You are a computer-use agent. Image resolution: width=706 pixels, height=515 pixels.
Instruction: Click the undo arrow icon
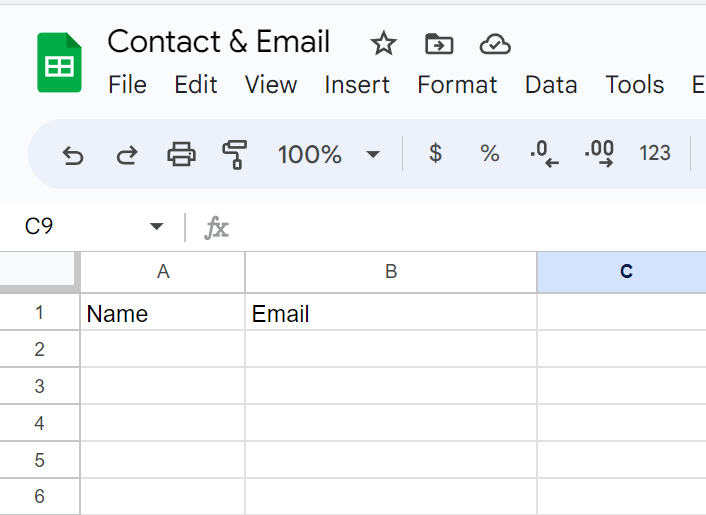coord(73,154)
